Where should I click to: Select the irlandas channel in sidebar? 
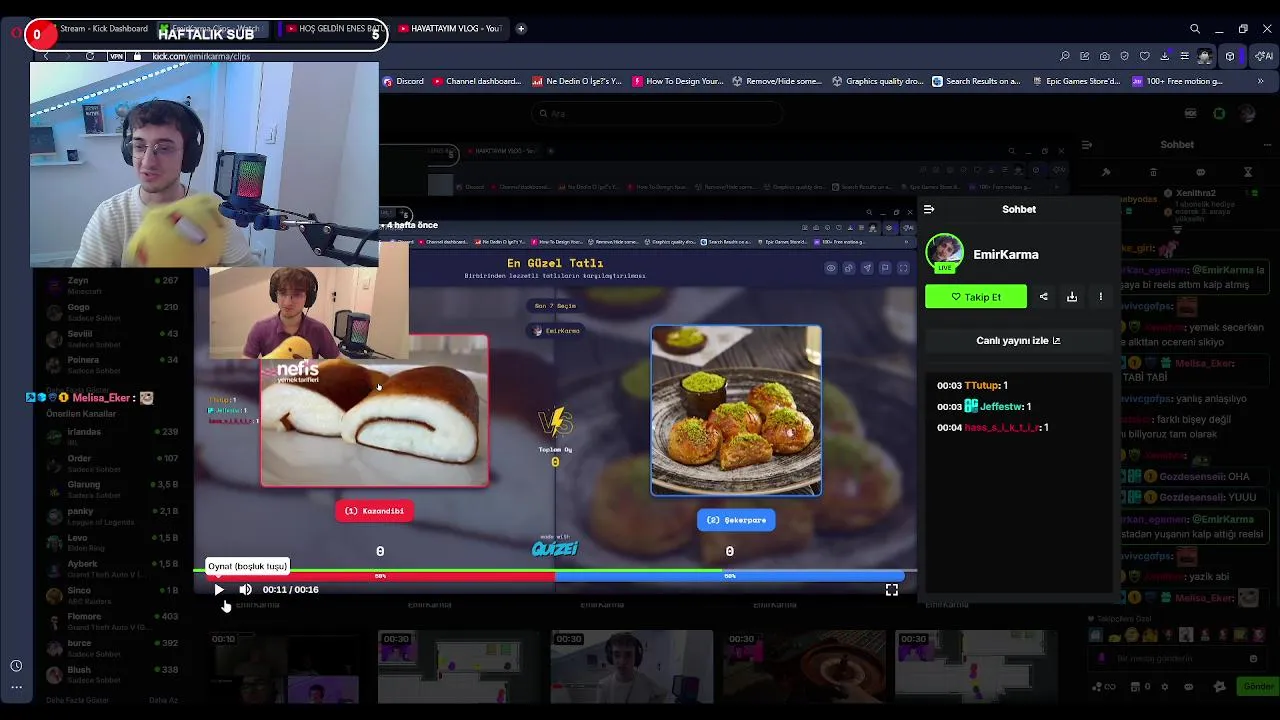[x=112, y=437]
